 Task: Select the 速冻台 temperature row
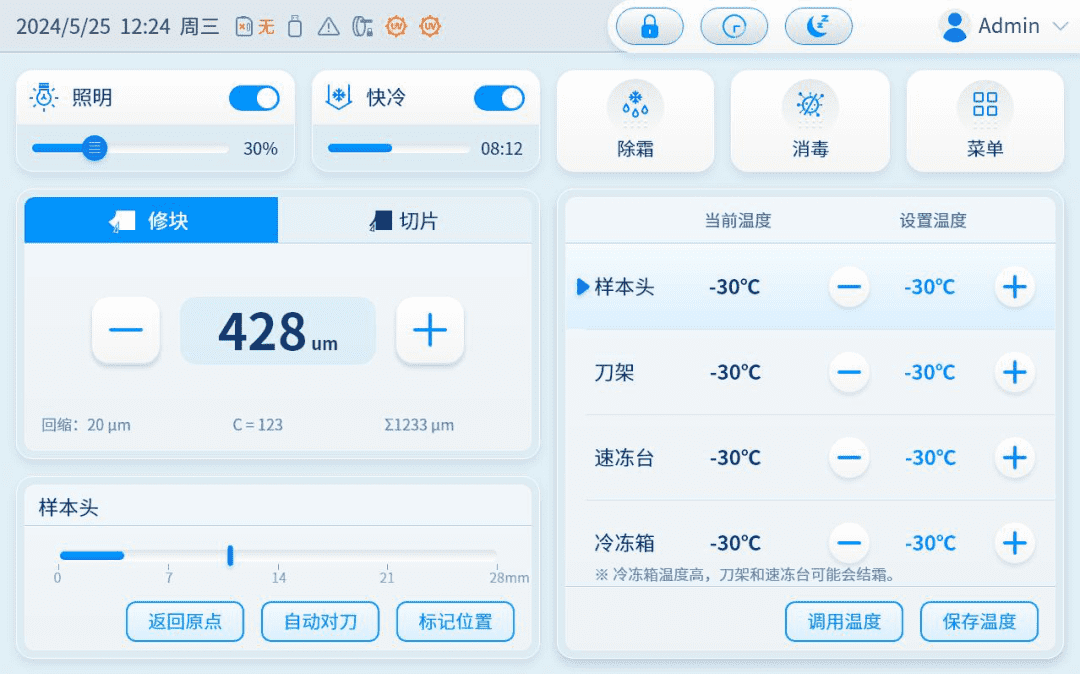point(624,458)
